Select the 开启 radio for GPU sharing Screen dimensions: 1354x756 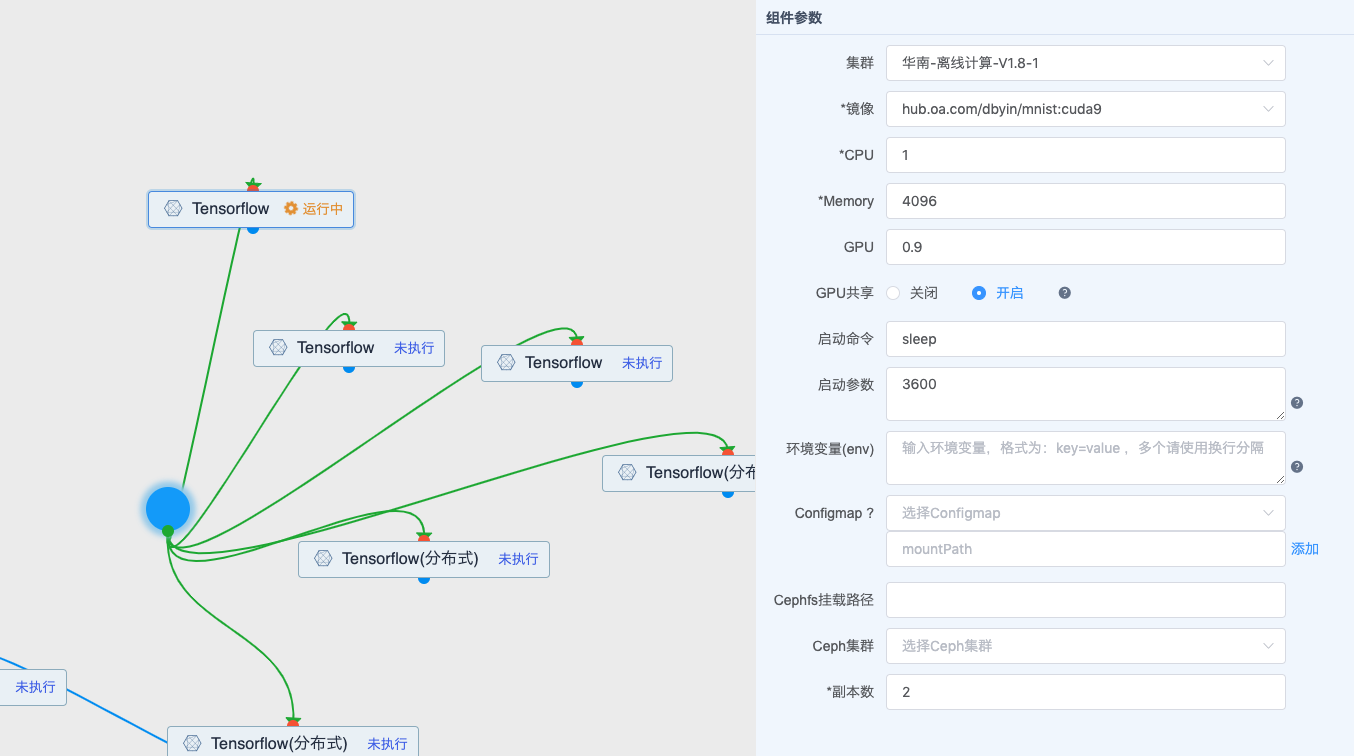979,293
